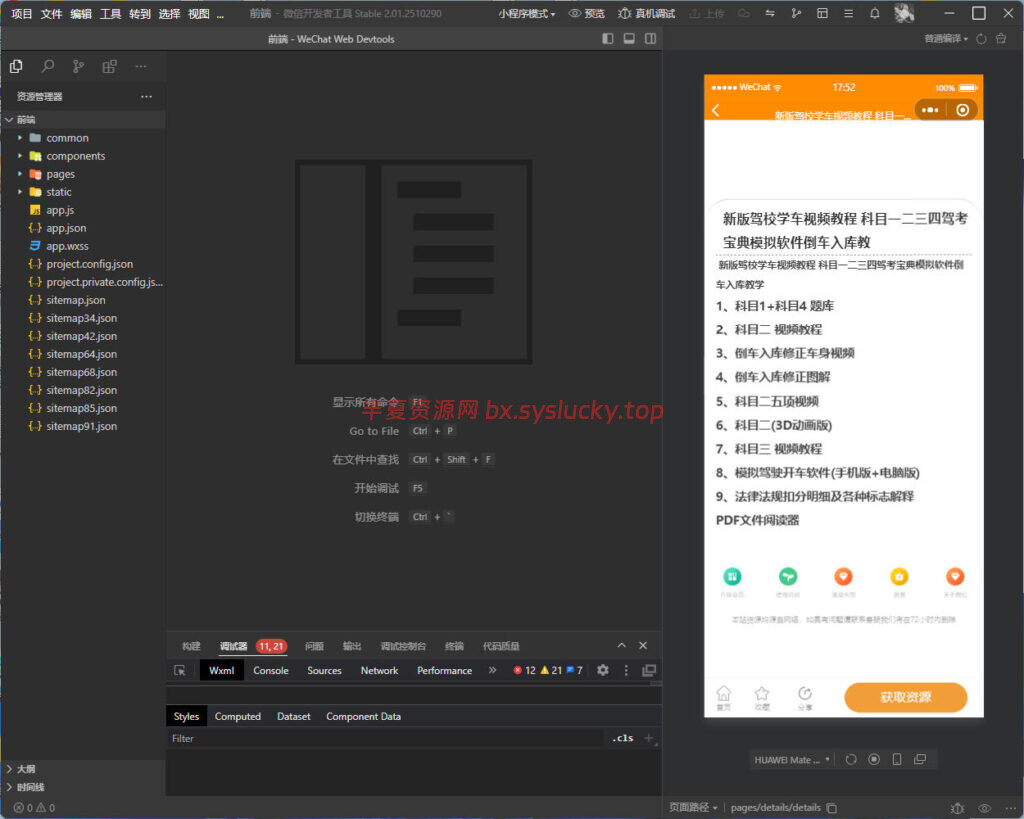Click the simulator record/stop circle icon
Image resolution: width=1024 pixels, height=819 pixels.
click(874, 759)
